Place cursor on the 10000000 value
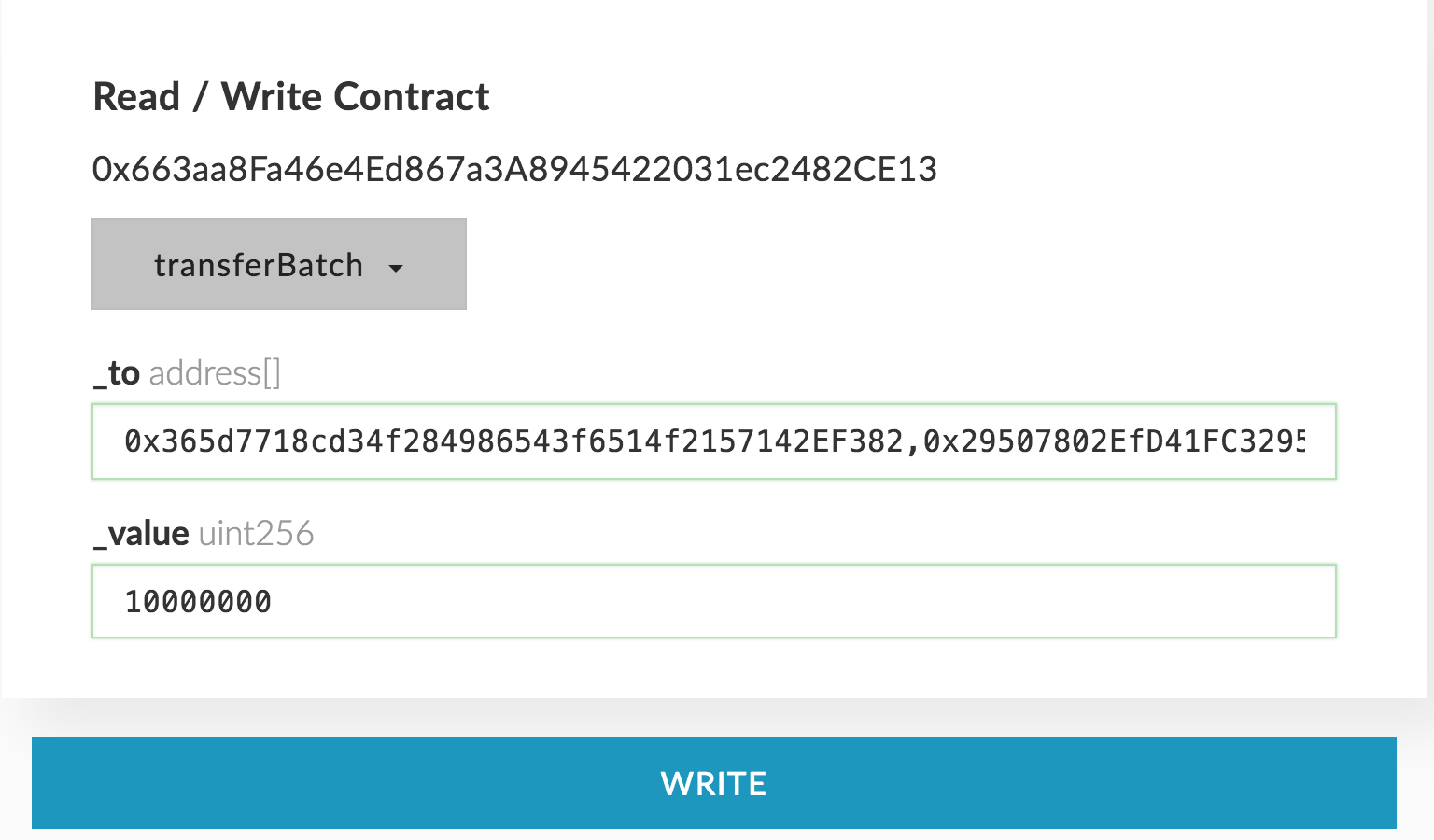This screenshot has height=840, width=1434. pyautogui.click(x=198, y=602)
